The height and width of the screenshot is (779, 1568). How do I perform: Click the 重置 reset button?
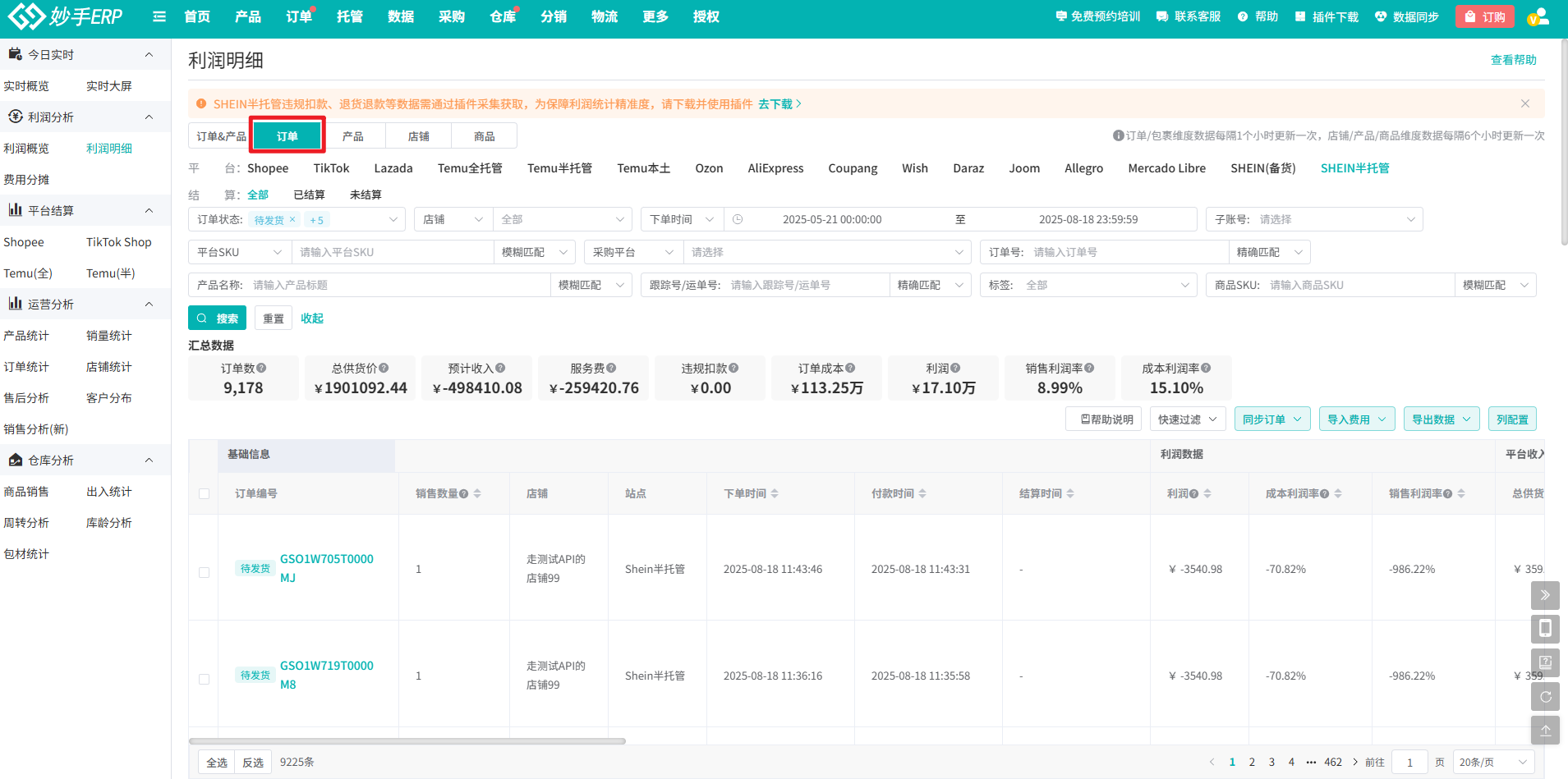click(x=274, y=318)
